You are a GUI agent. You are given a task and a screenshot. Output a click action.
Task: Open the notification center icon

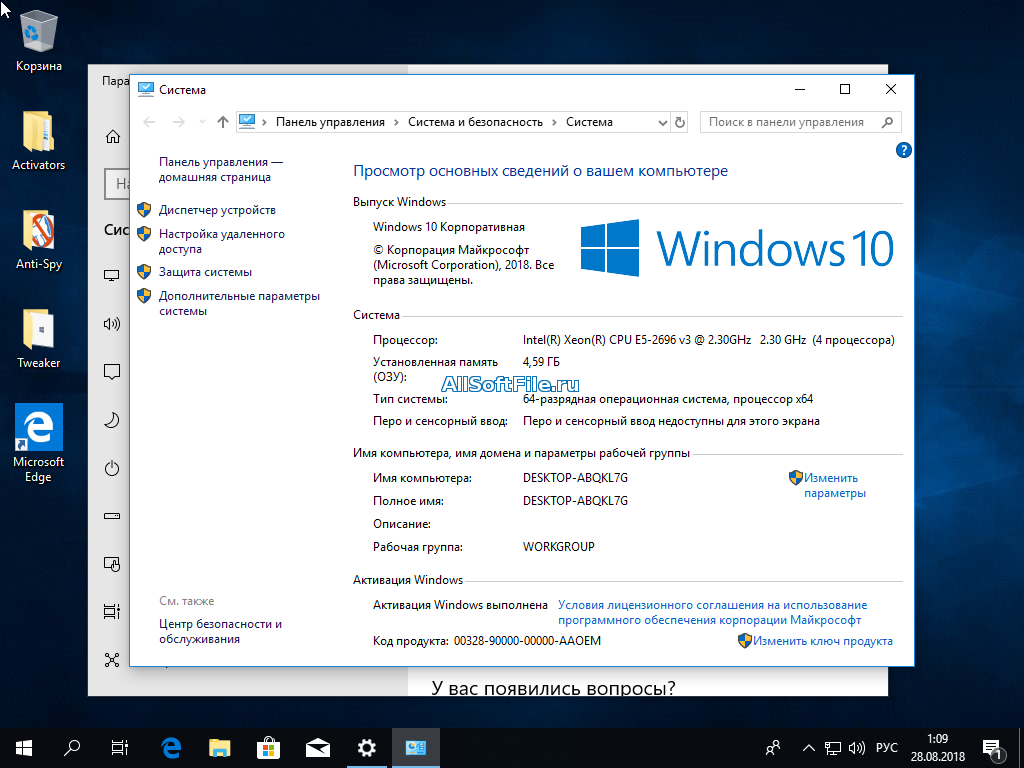click(994, 747)
